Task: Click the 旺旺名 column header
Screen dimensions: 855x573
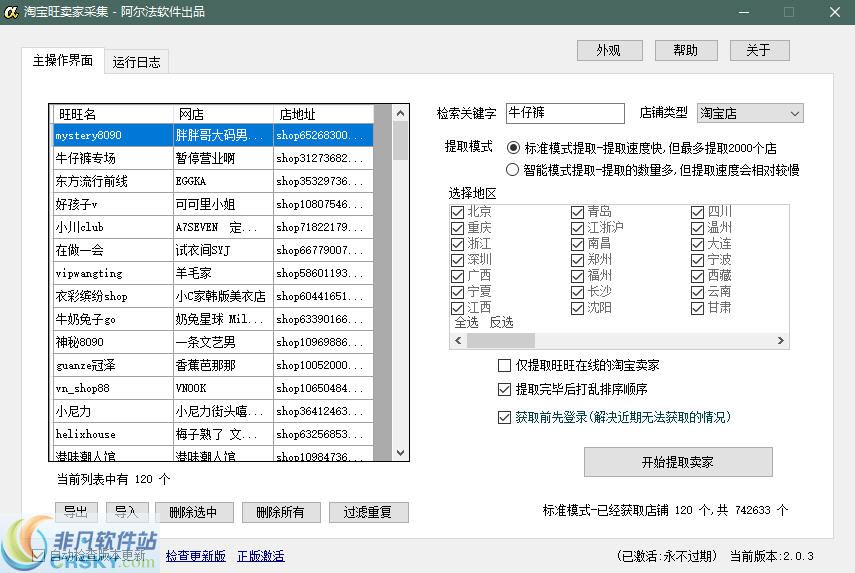Action: [x=113, y=114]
